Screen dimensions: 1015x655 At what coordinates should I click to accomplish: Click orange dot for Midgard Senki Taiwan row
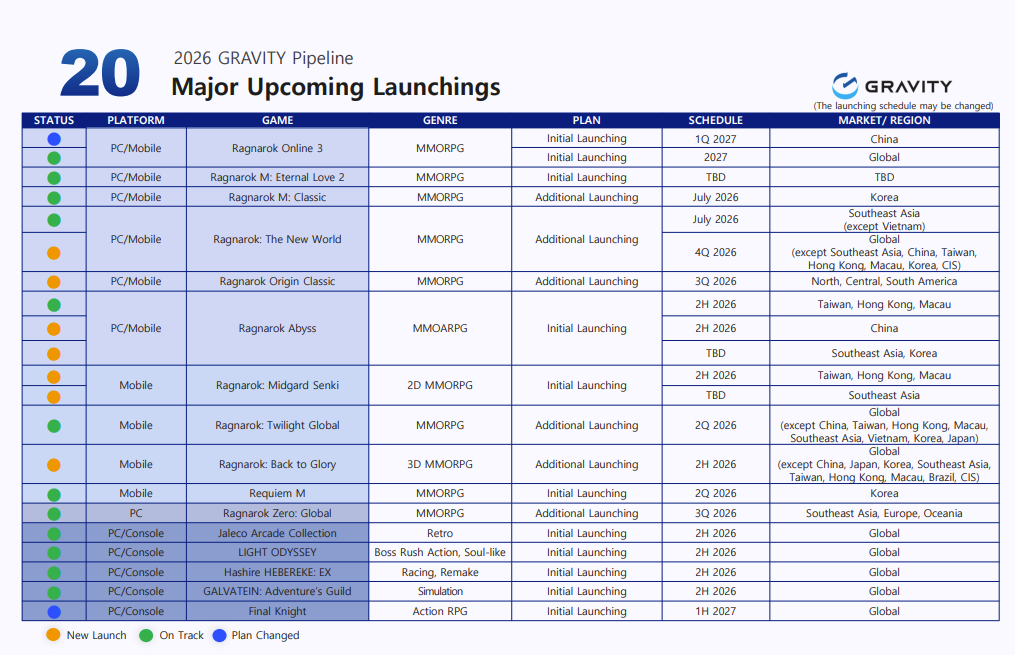click(54, 377)
